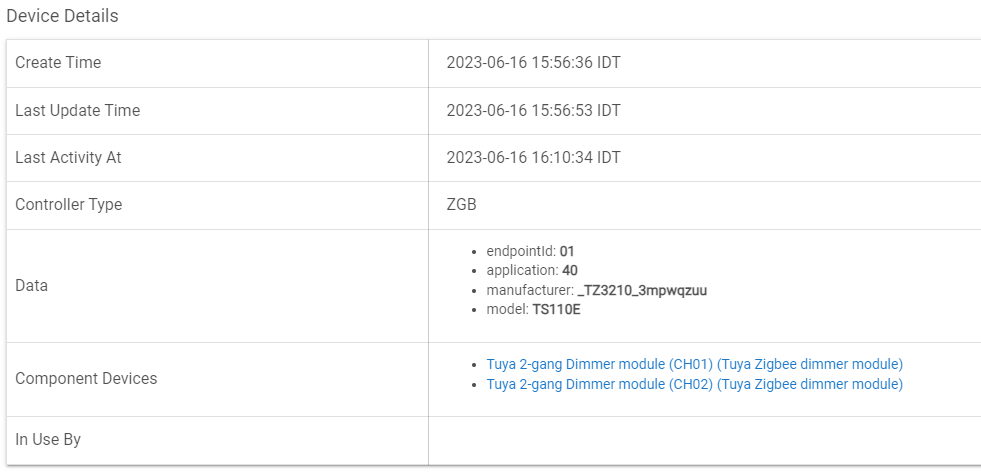
Task: Click the Component Devices label
Action: 86,378
